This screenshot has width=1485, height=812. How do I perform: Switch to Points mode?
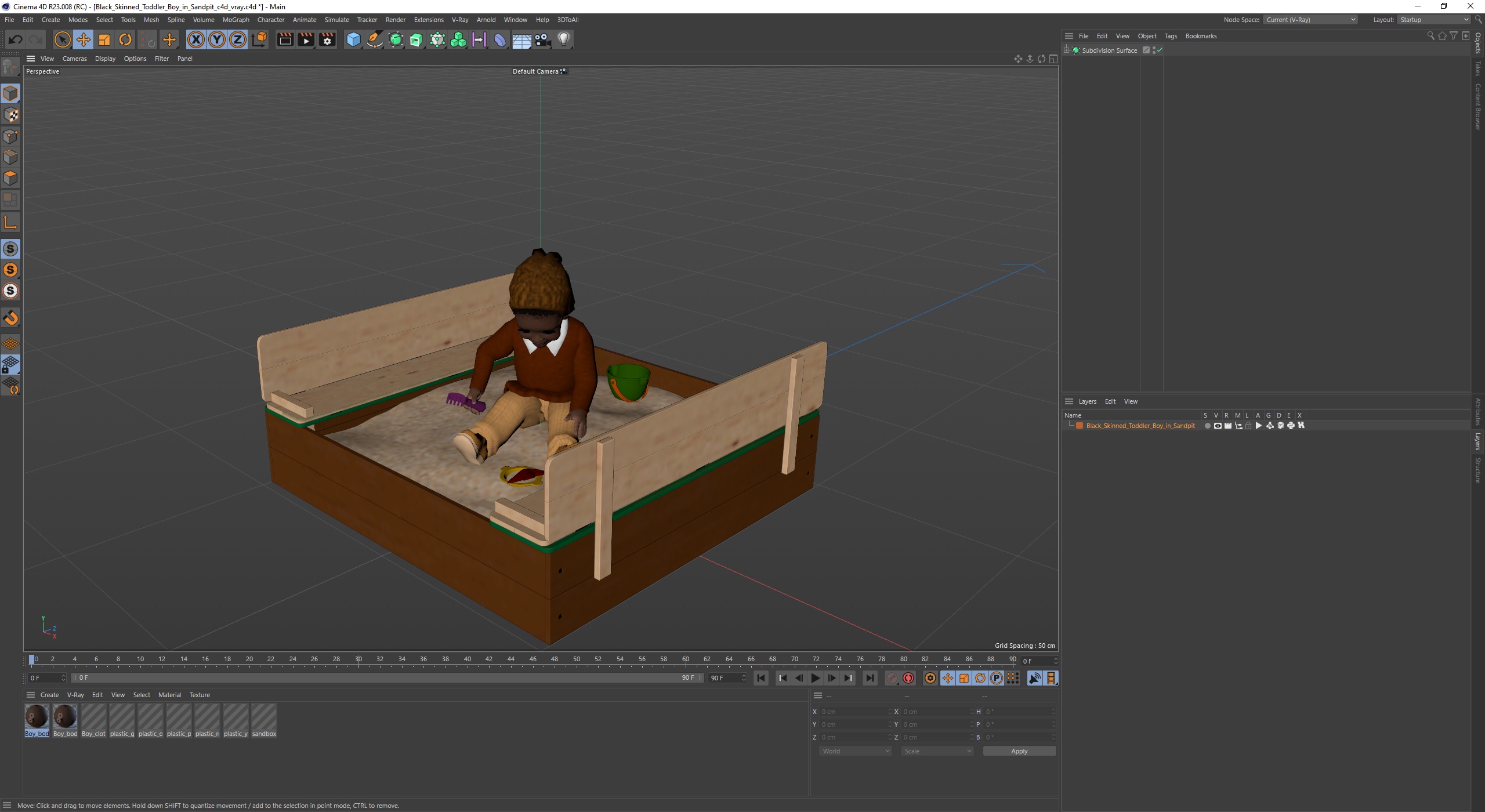click(10, 136)
